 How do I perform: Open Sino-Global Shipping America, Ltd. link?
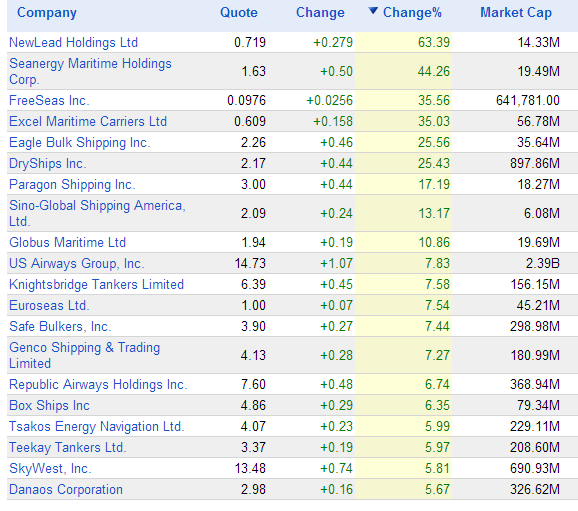tap(97, 213)
